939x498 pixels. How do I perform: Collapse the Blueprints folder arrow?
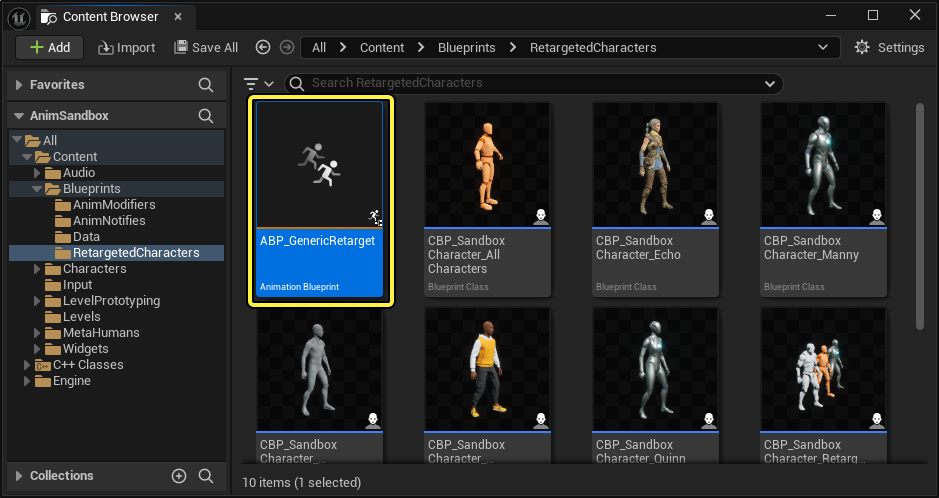37,189
